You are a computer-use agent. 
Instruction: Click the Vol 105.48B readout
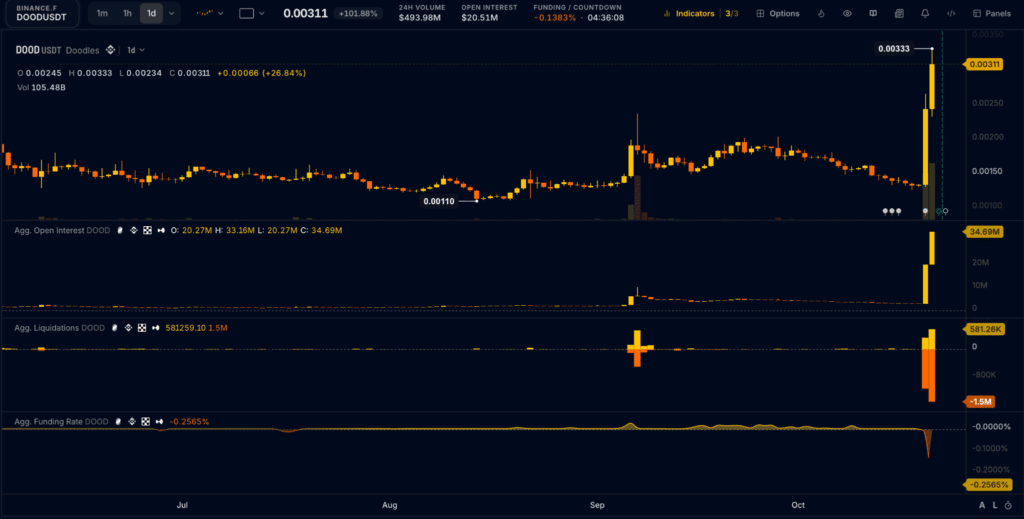pos(41,87)
